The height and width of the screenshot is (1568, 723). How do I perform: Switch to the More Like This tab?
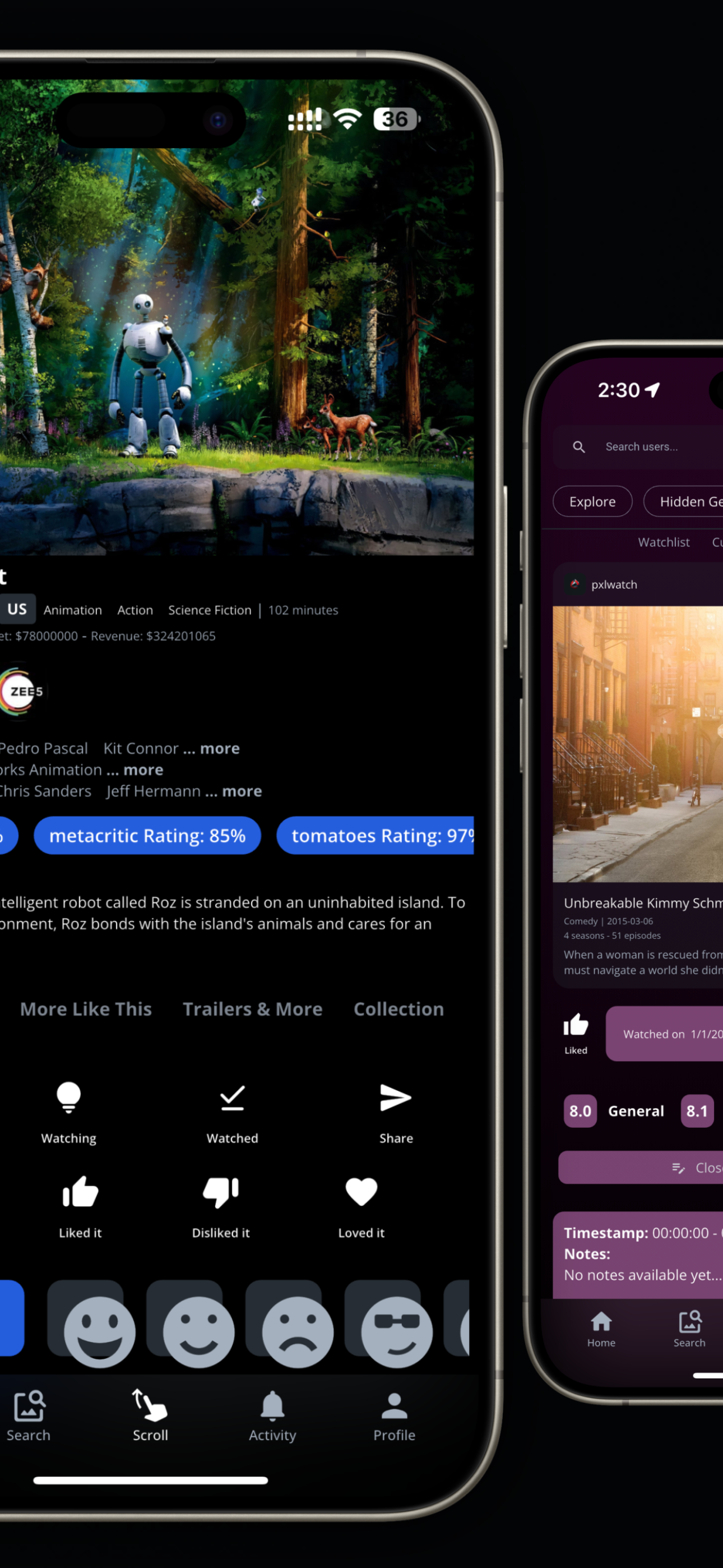[x=86, y=1009]
